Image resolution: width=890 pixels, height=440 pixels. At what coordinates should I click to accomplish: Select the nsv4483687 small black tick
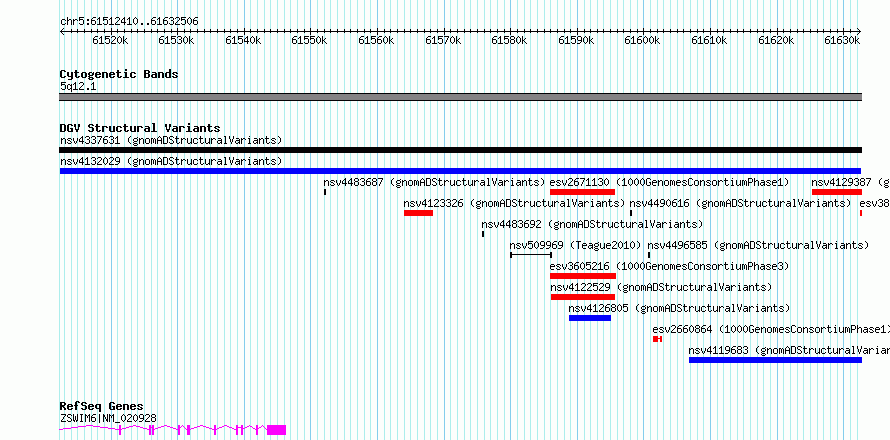325,192
